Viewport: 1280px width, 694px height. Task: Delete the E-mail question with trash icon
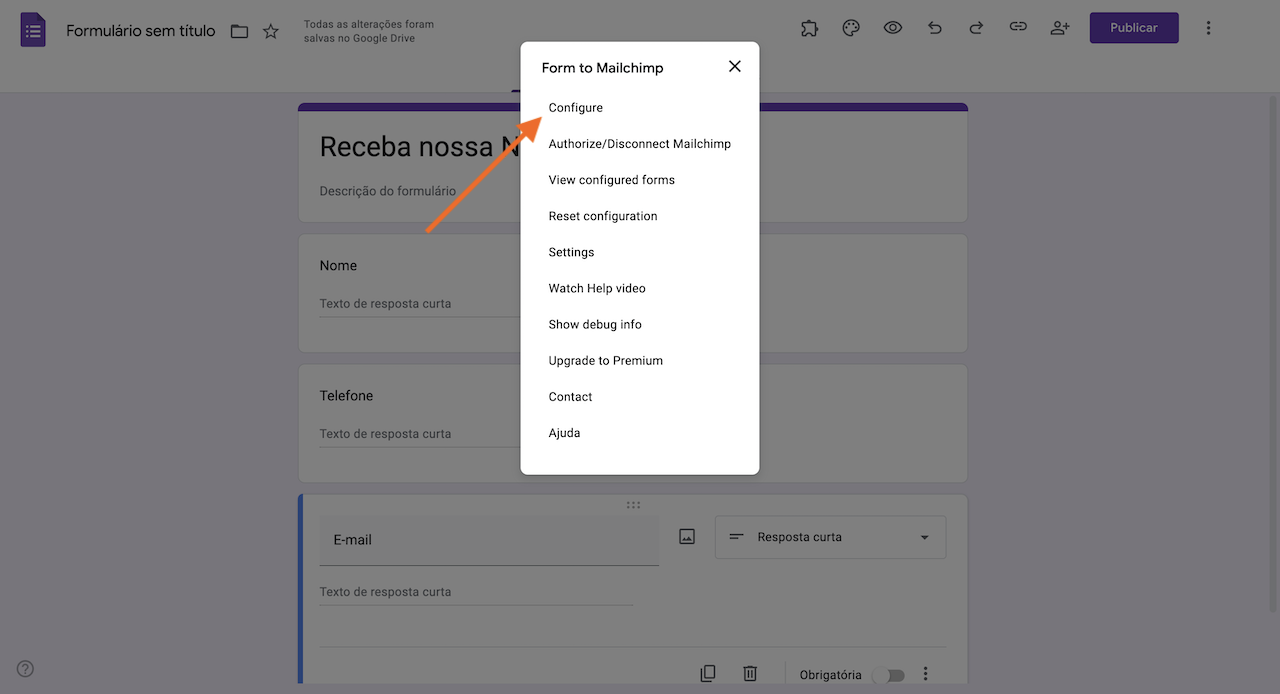(750, 674)
